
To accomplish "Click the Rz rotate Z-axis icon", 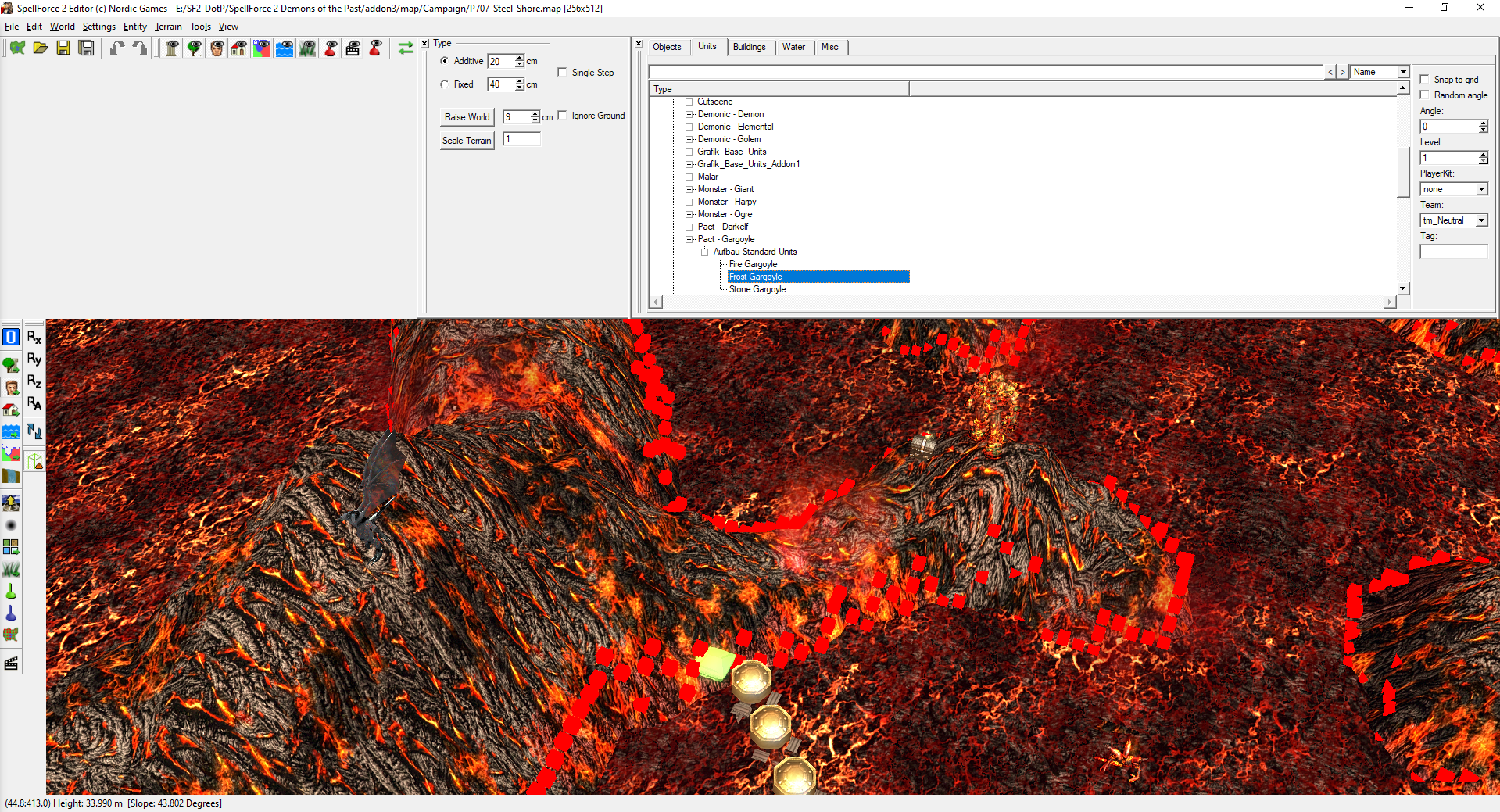I will tap(34, 381).
